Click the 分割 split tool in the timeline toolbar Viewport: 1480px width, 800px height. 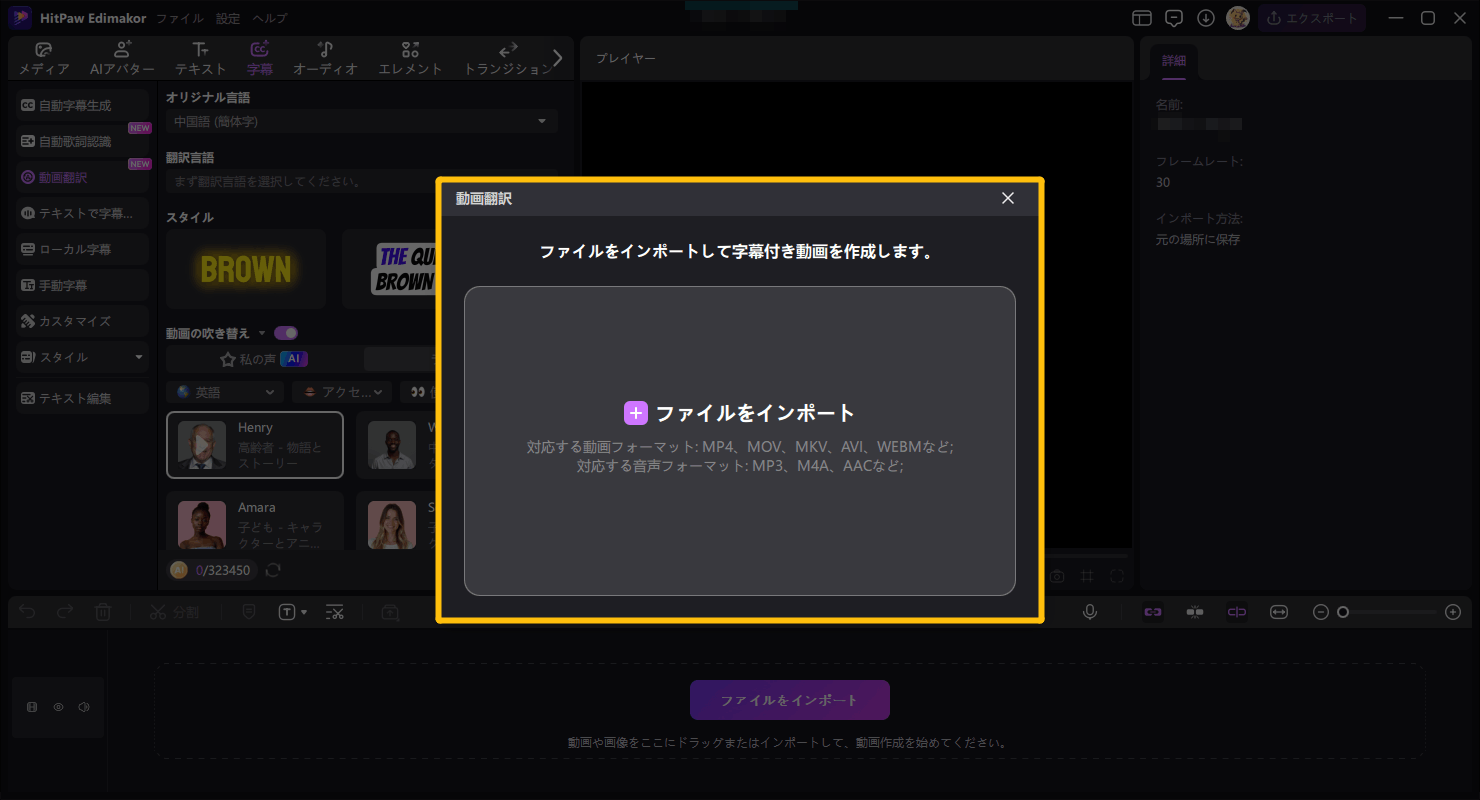(177, 611)
